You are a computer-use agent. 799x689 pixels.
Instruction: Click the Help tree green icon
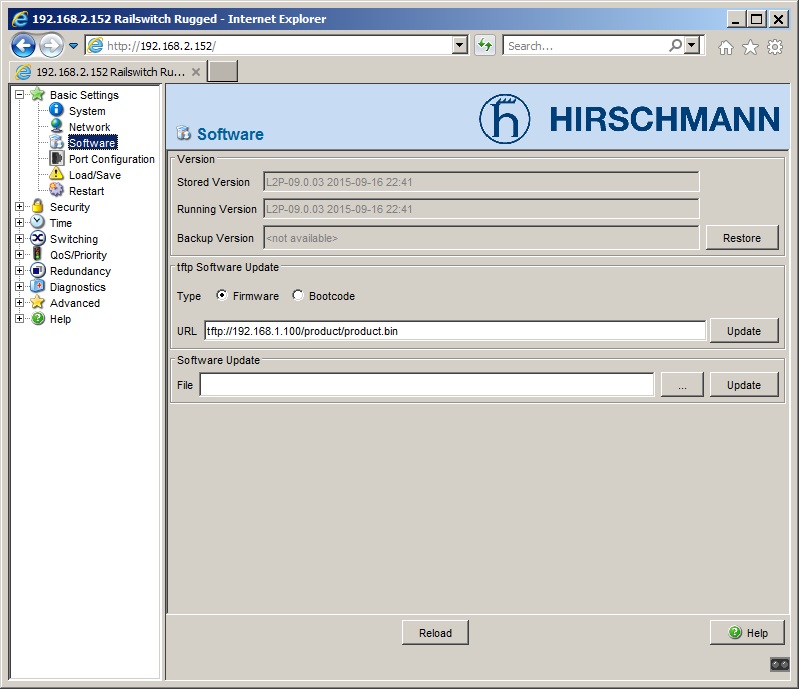pos(38,318)
